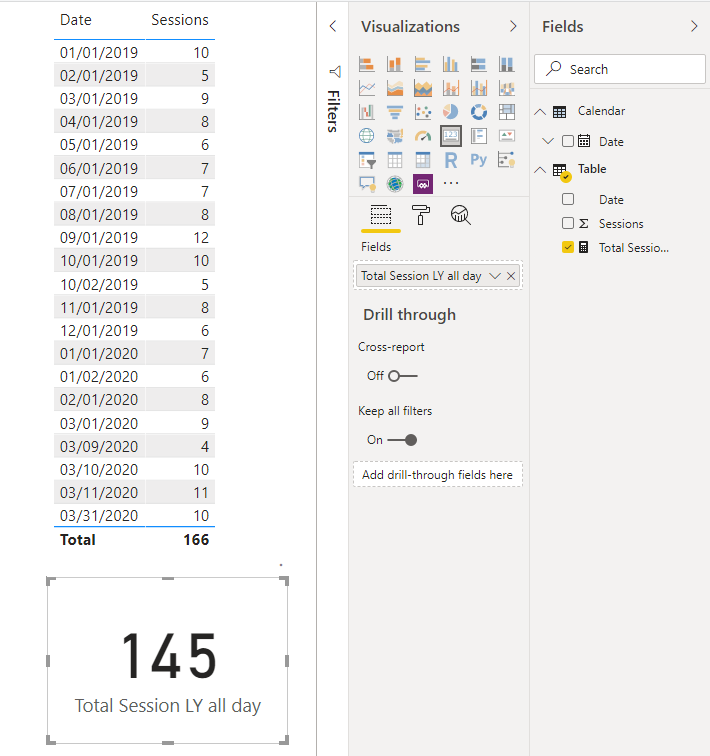
Task: Select the Q&A visual
Action: click(367, 184)
